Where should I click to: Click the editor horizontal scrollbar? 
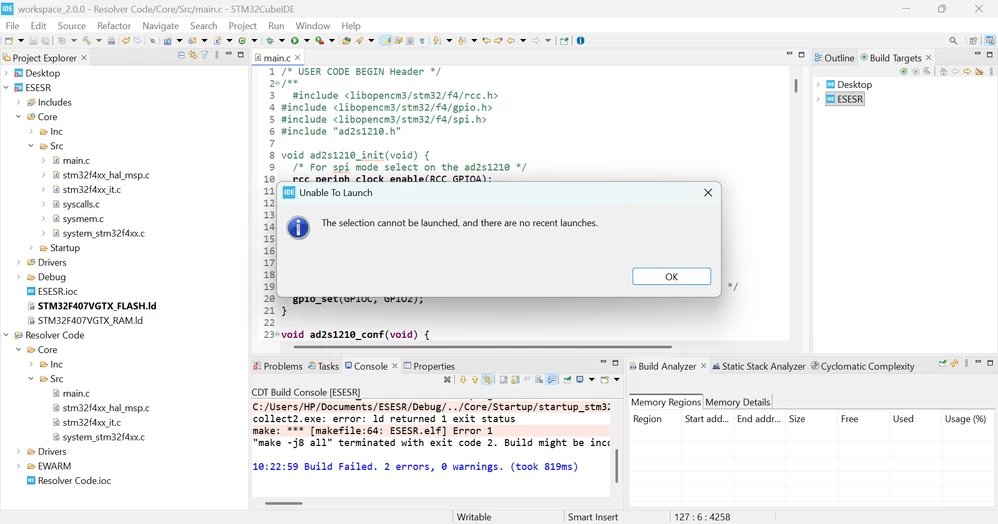point(482,347)
